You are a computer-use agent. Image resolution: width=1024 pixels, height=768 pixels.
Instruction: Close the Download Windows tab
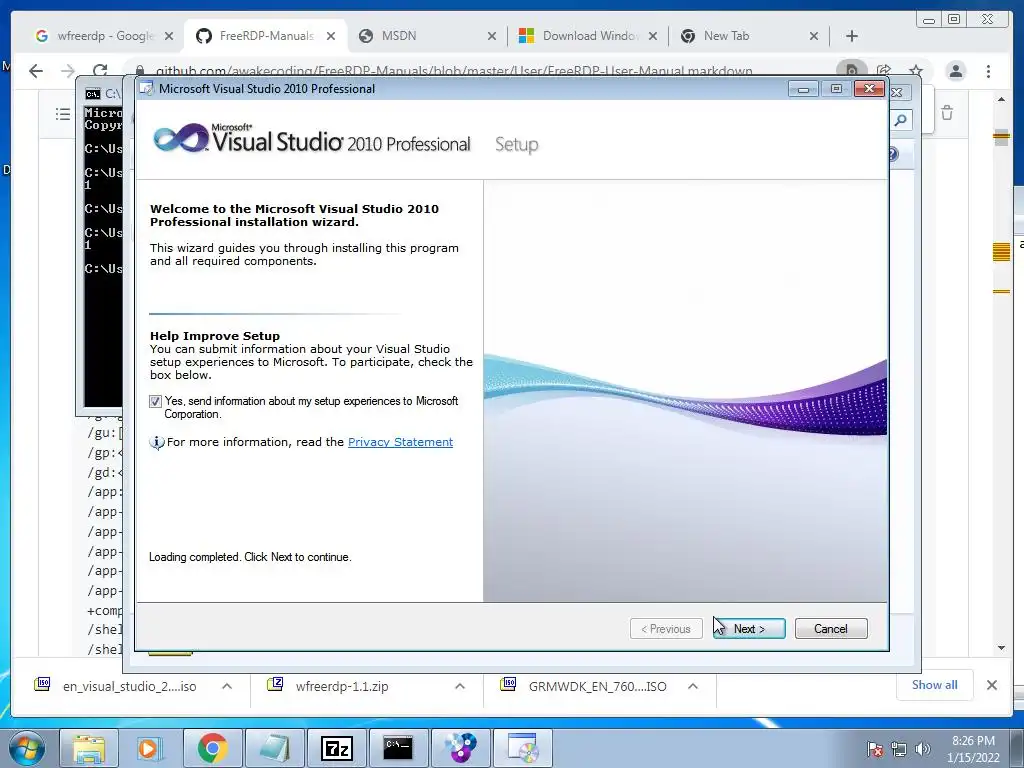[652, 37]
